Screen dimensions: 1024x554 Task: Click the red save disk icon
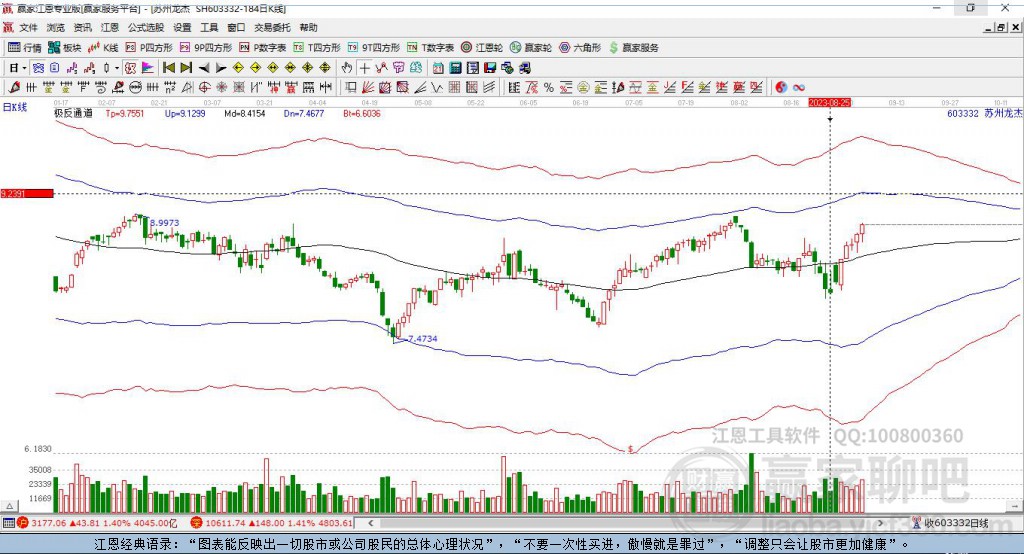point(490,68)
